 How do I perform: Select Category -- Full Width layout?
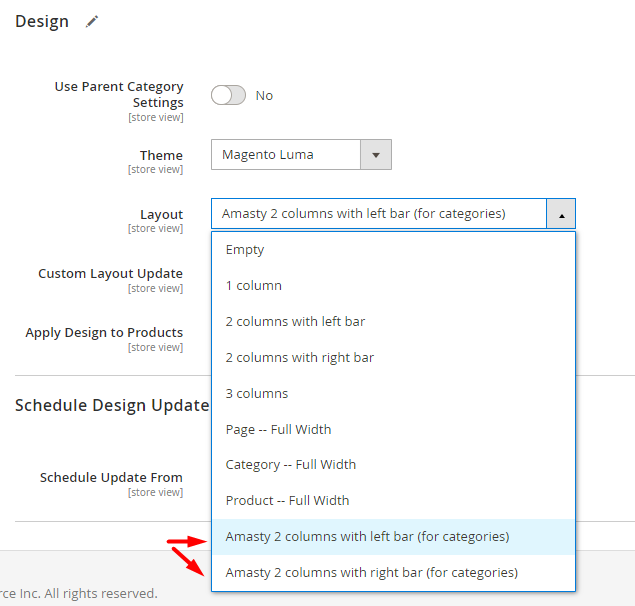click(x=393, y=465)
